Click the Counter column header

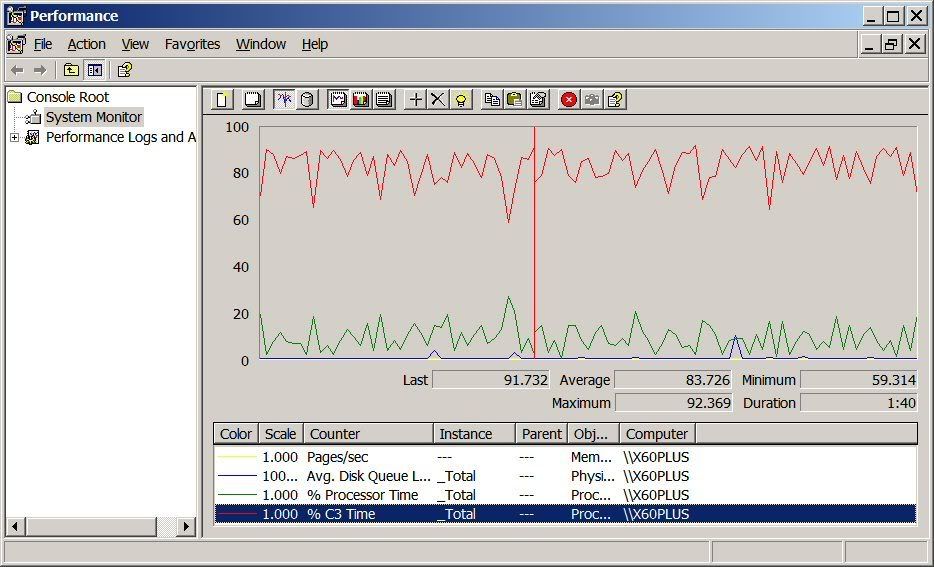(x=368, y=434)
